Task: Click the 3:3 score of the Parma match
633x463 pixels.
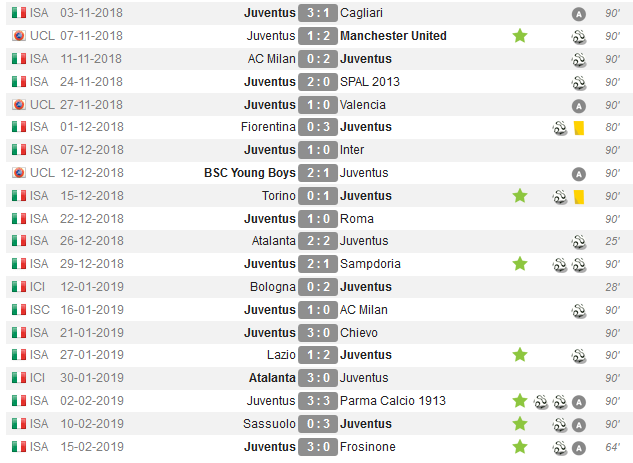Action: click(x=317, y=401)
